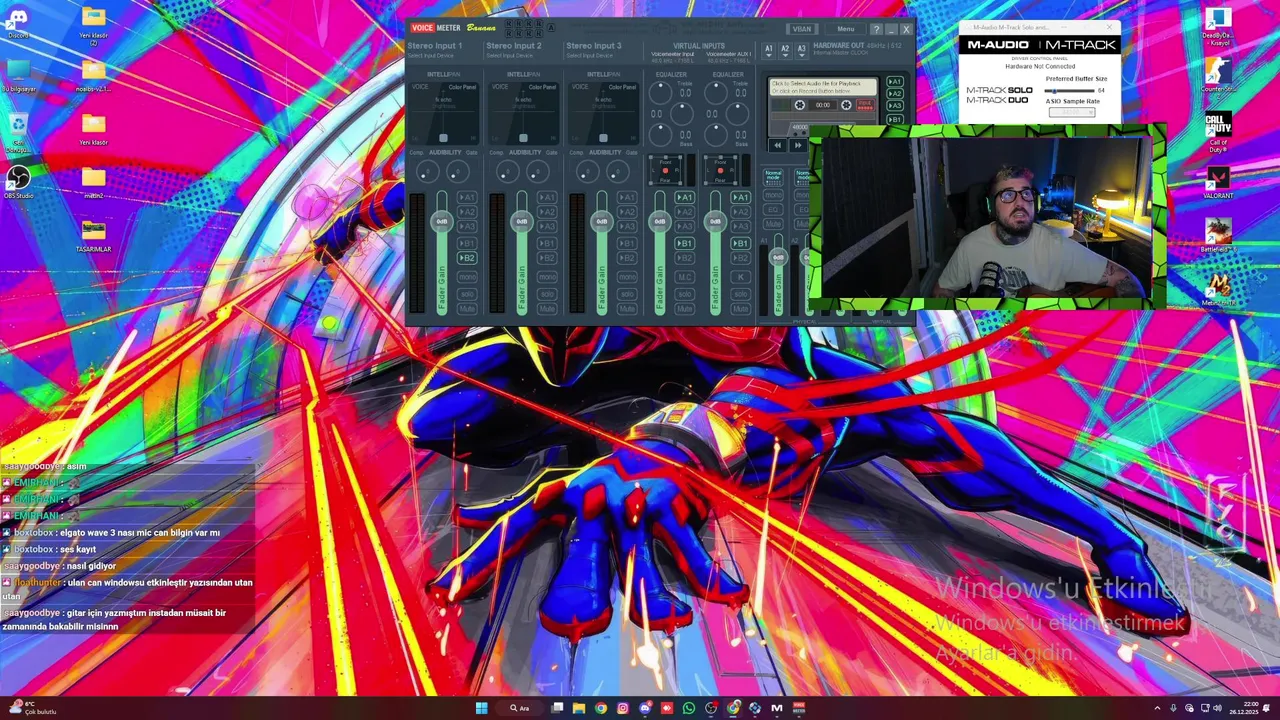Image resolution: width=1280 pixels, height=720 pixels.
Task: Click to select audio file for playback
Action: pyautogui.click(x=822, y=87)
